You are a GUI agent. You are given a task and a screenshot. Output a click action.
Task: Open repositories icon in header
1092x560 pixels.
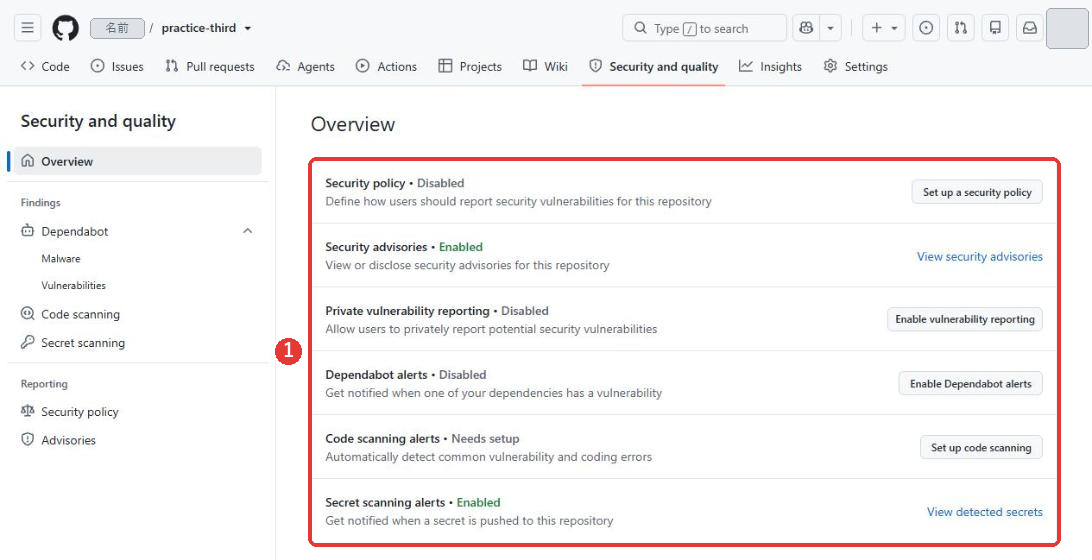[x=995, y=28]
